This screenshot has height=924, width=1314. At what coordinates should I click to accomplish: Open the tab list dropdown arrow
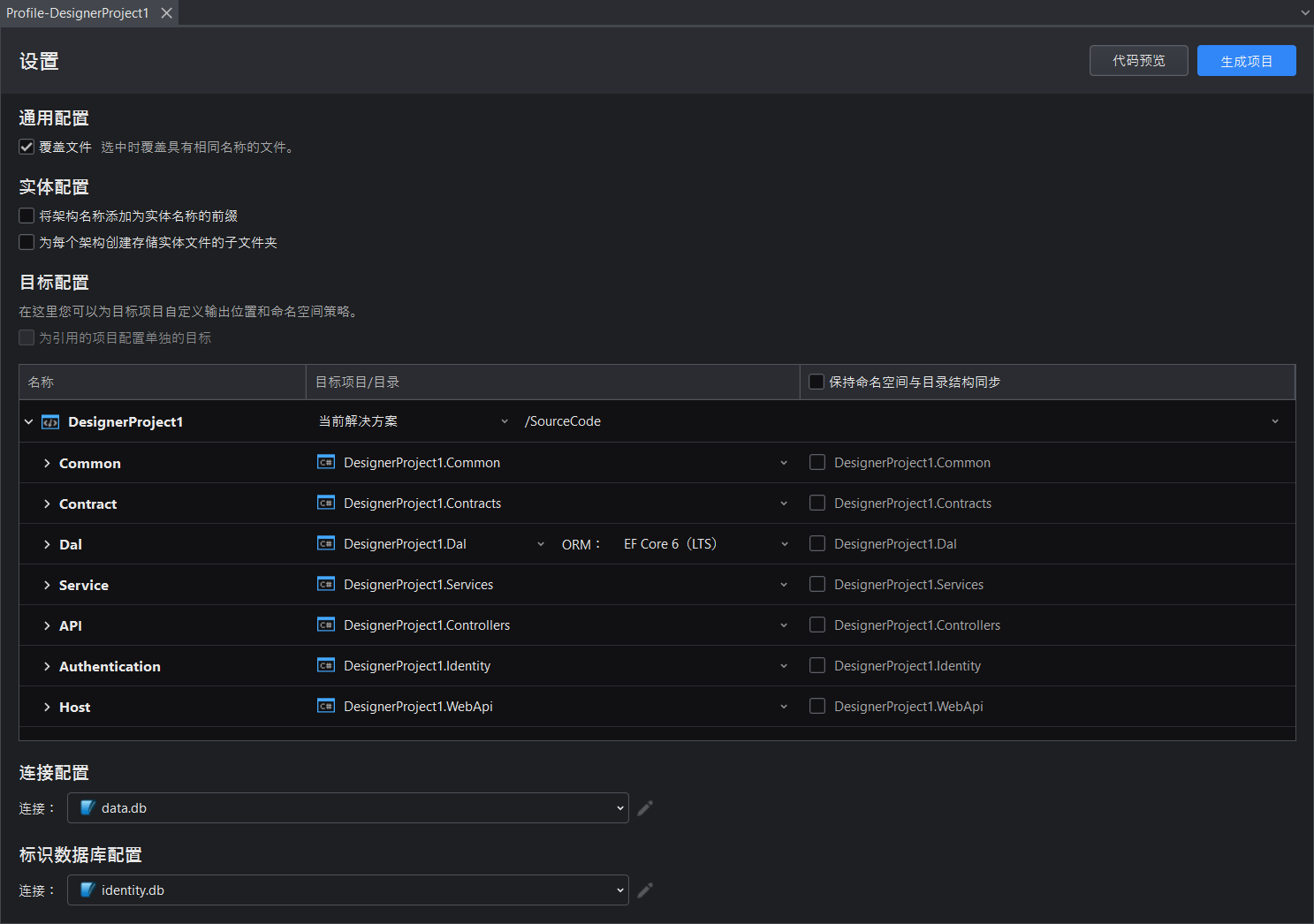point(1304,13)
